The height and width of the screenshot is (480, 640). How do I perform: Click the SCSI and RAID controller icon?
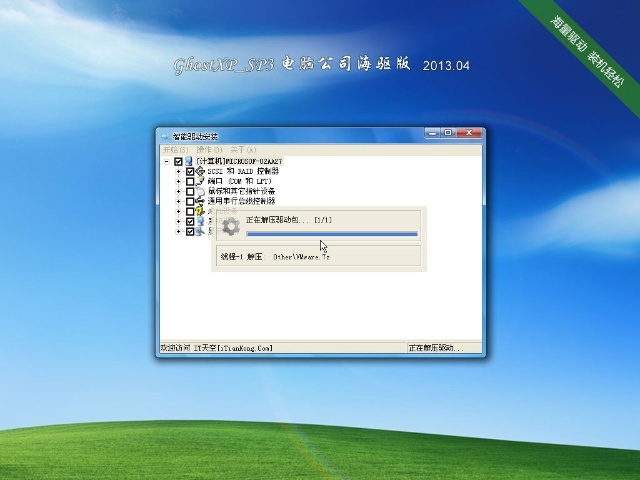(x=200, y=171)
